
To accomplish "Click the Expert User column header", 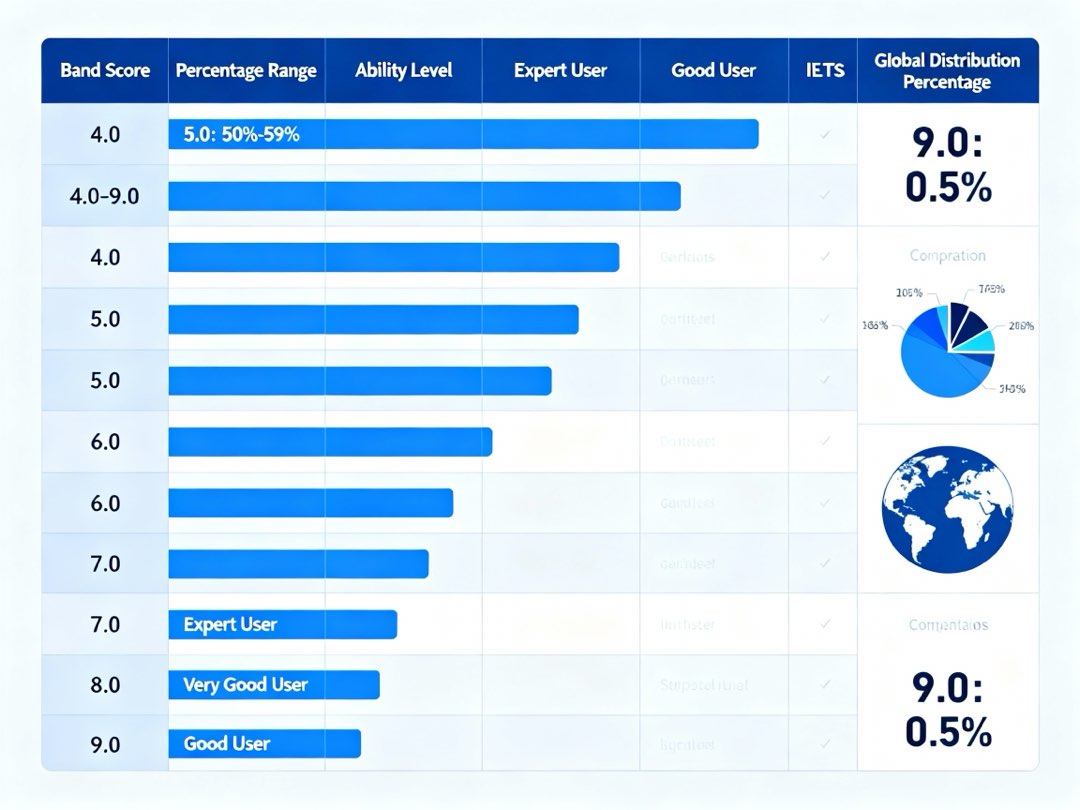I will pyautogui.click(x=560, y=71).
